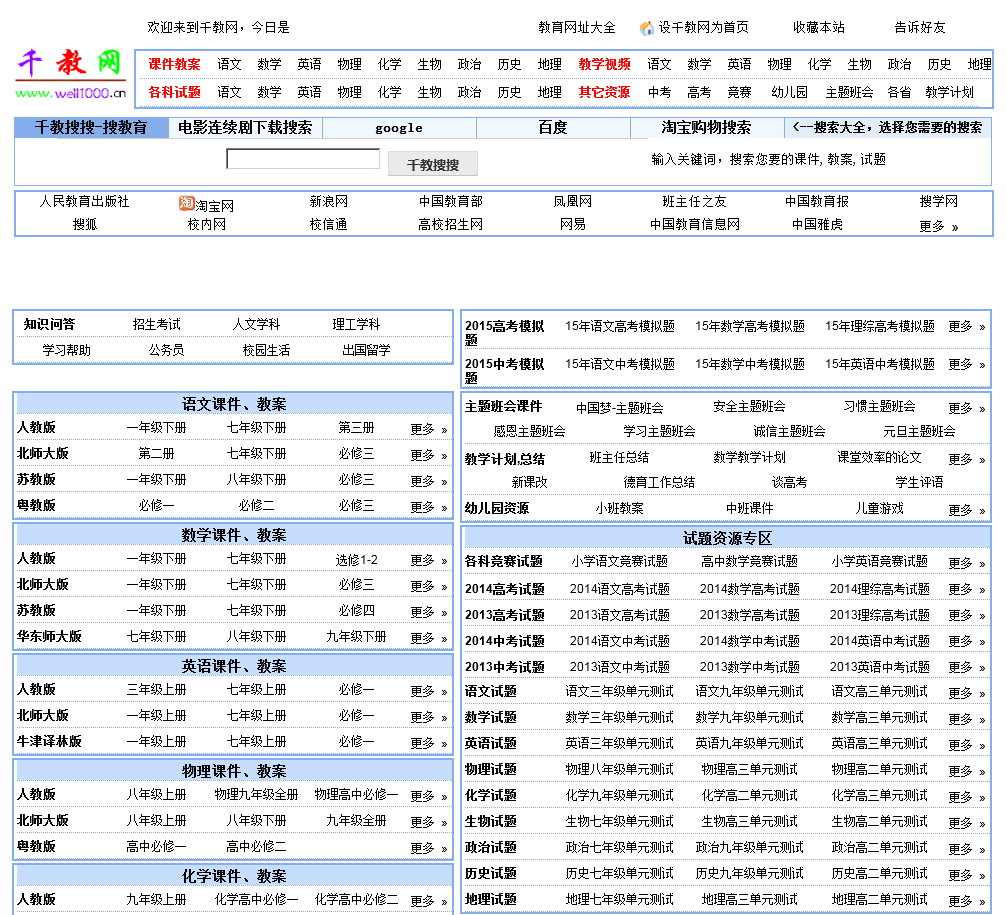Screen dimensions: 1007x915
Task: Expand 更多 for 主题班会课件 row
Action: click(x=967, y=408)
